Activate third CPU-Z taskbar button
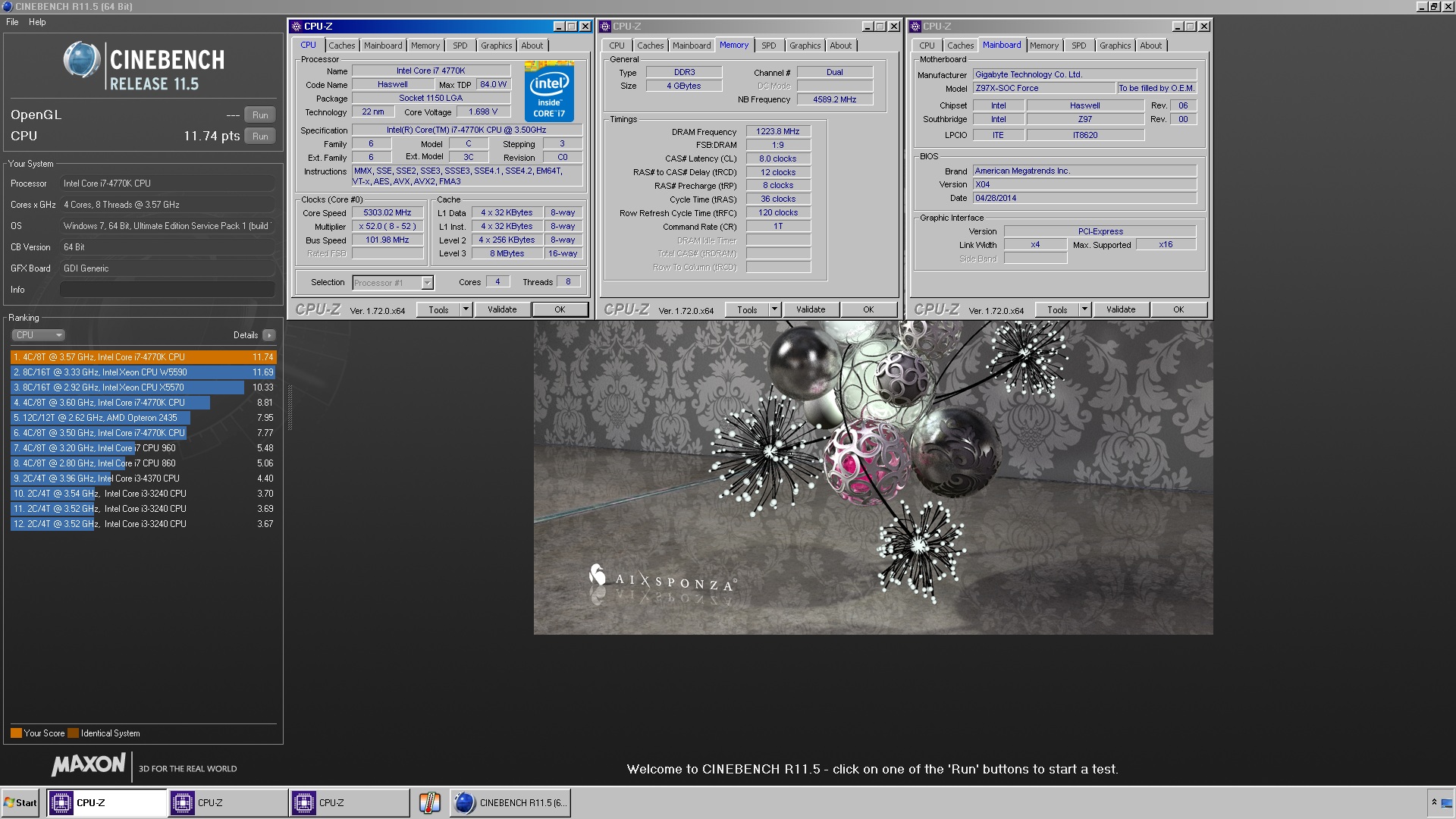1456x819 pixels. click(350, 802)
